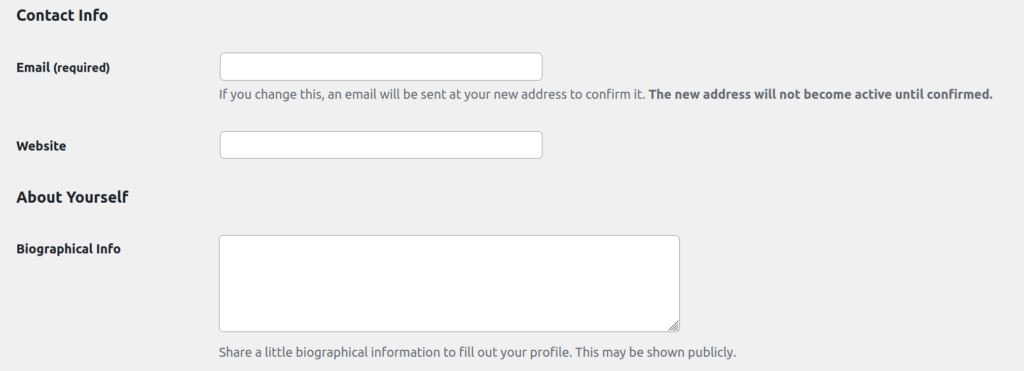Click the 'Share a little biographical information' hint

[477, 352]
